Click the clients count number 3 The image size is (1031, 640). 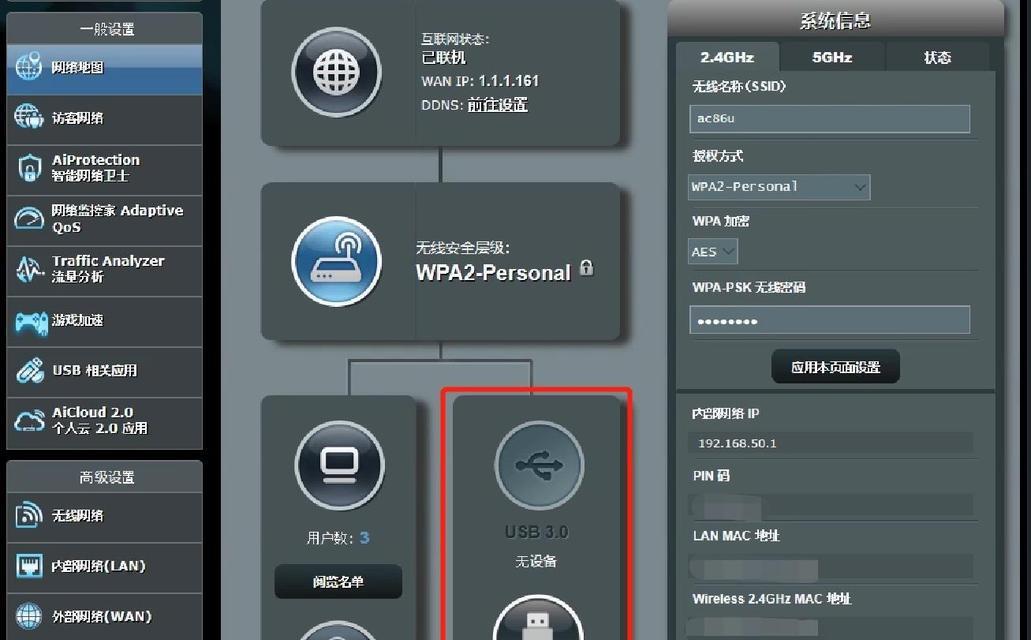(x=364, y=538)
